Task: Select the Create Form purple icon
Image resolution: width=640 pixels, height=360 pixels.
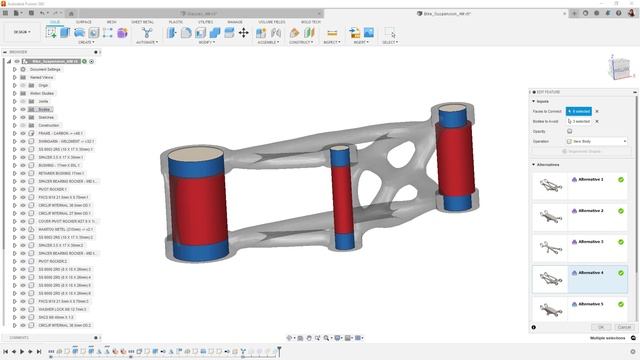Action: [122, 33]
